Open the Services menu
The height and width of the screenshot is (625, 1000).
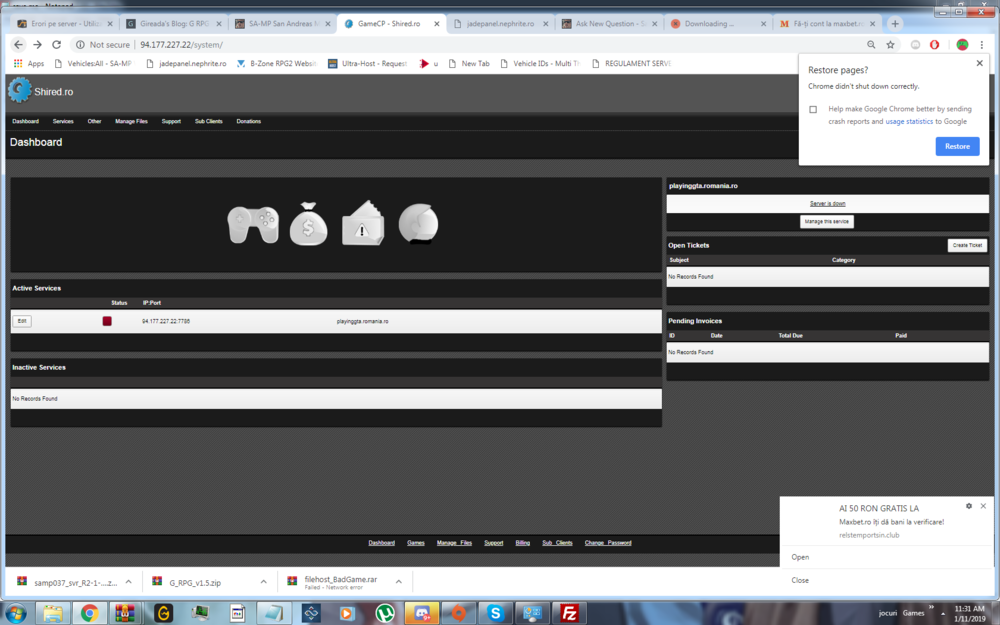pos(63,121)
